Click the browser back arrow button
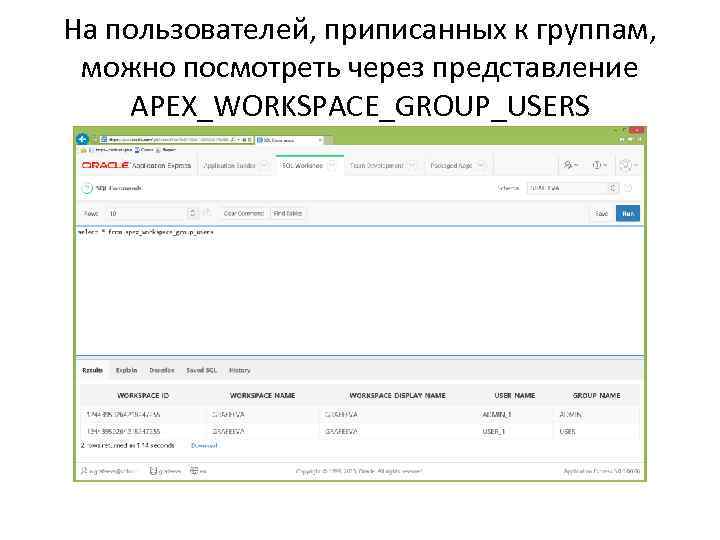 [83, 139]
